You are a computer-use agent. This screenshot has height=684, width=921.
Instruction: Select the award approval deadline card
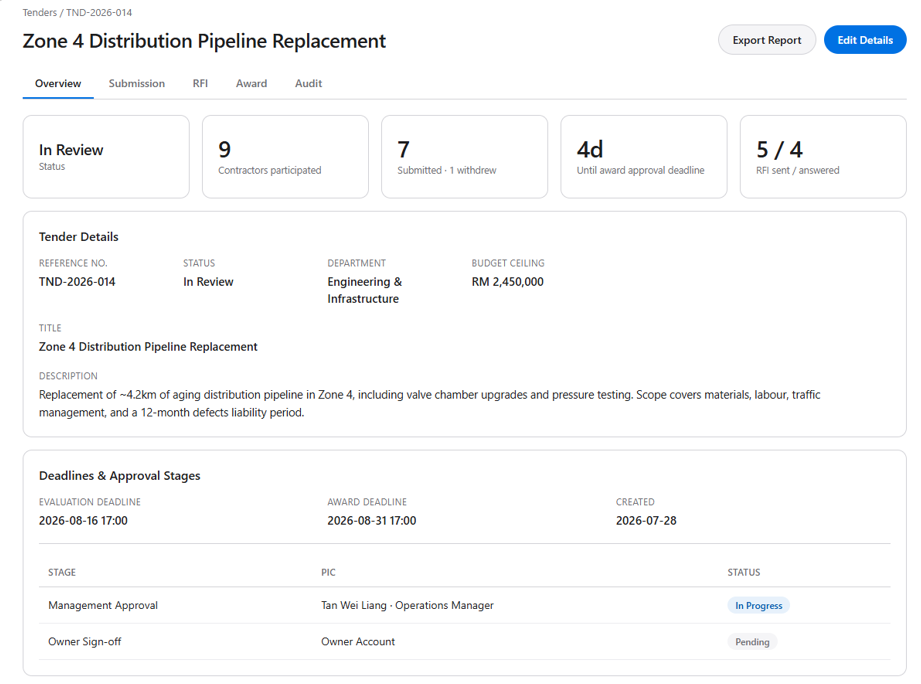point(644,157)
